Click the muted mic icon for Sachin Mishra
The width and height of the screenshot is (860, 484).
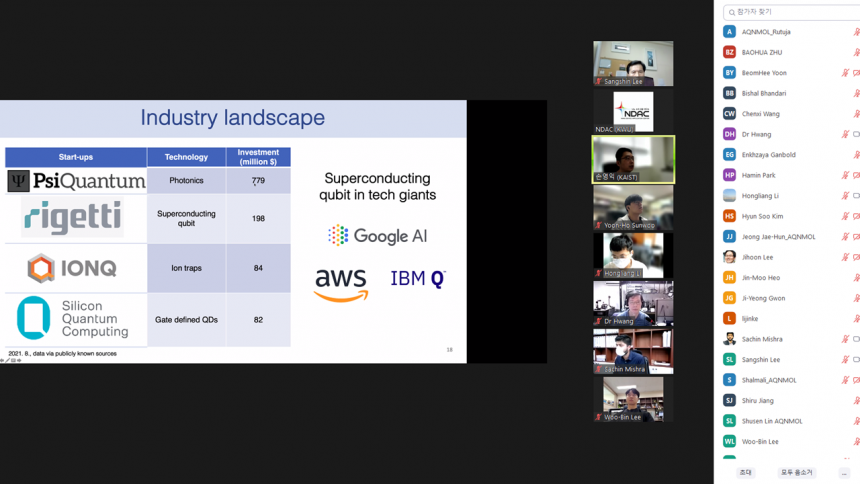(845, 339)
